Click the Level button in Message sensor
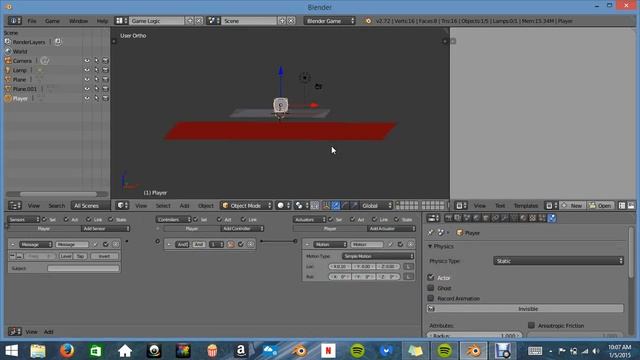This screenshot has height=360, width=640. pos(65,256)
